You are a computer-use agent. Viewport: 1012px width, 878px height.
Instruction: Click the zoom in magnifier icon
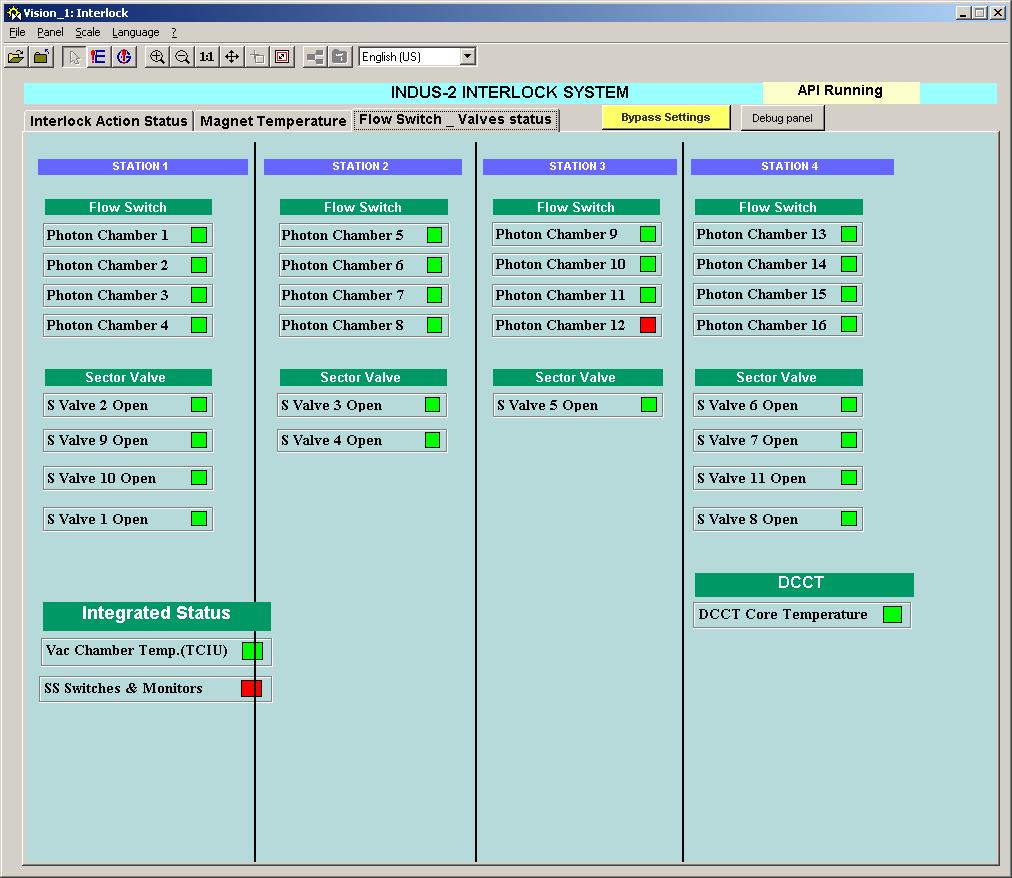click(157, 57)
